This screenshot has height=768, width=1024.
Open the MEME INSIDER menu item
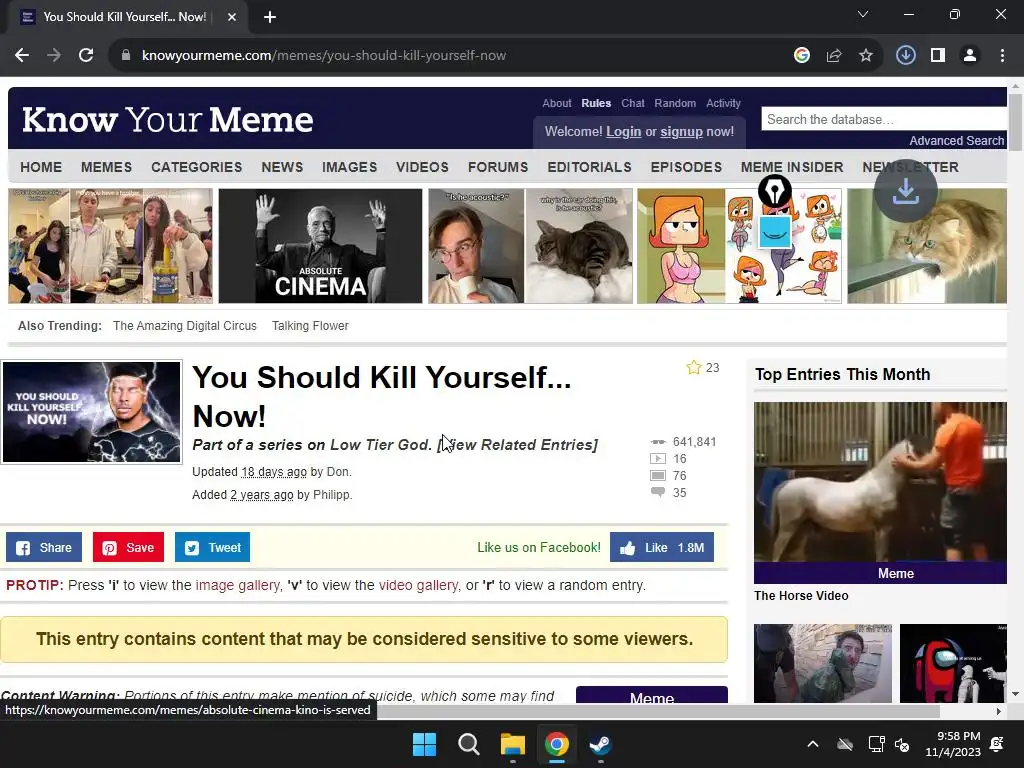point(792,167)
